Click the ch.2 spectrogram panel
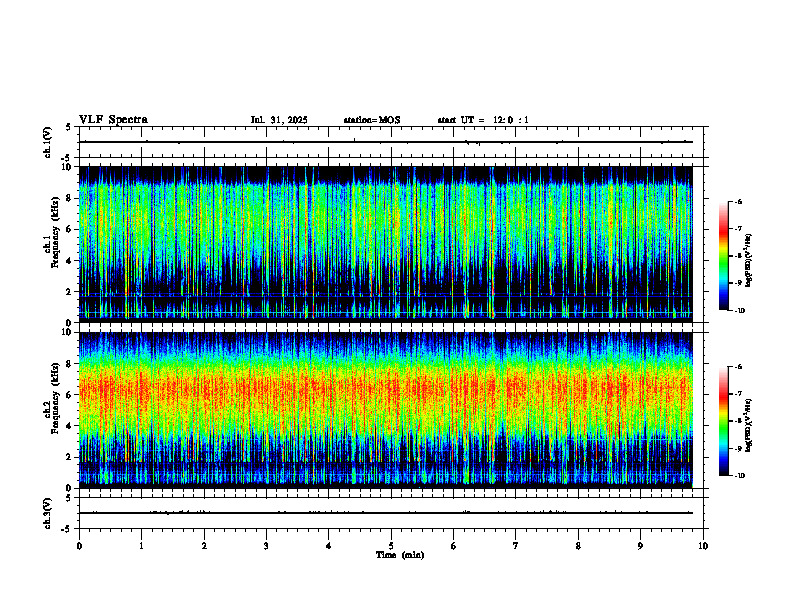792x612 pixels. point(385,410)
